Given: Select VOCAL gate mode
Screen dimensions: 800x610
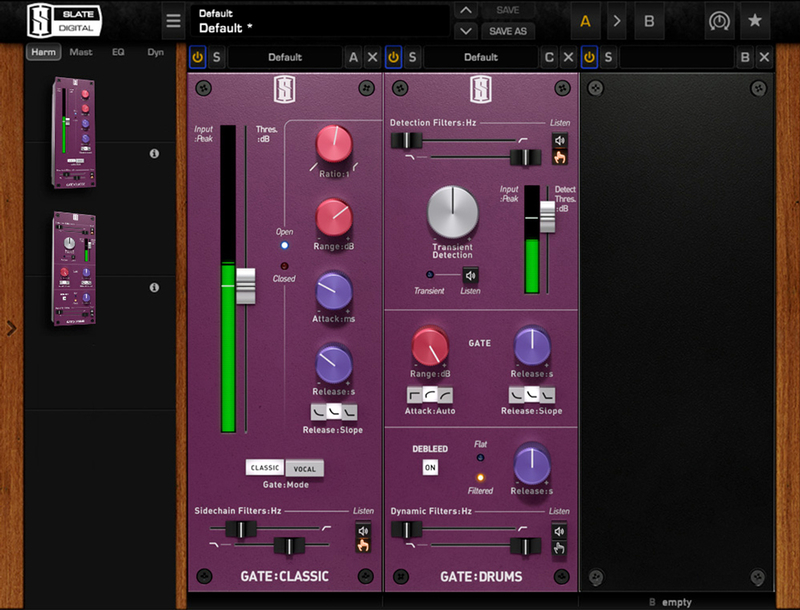Looking at the screenshot, I should coord(305,468).
